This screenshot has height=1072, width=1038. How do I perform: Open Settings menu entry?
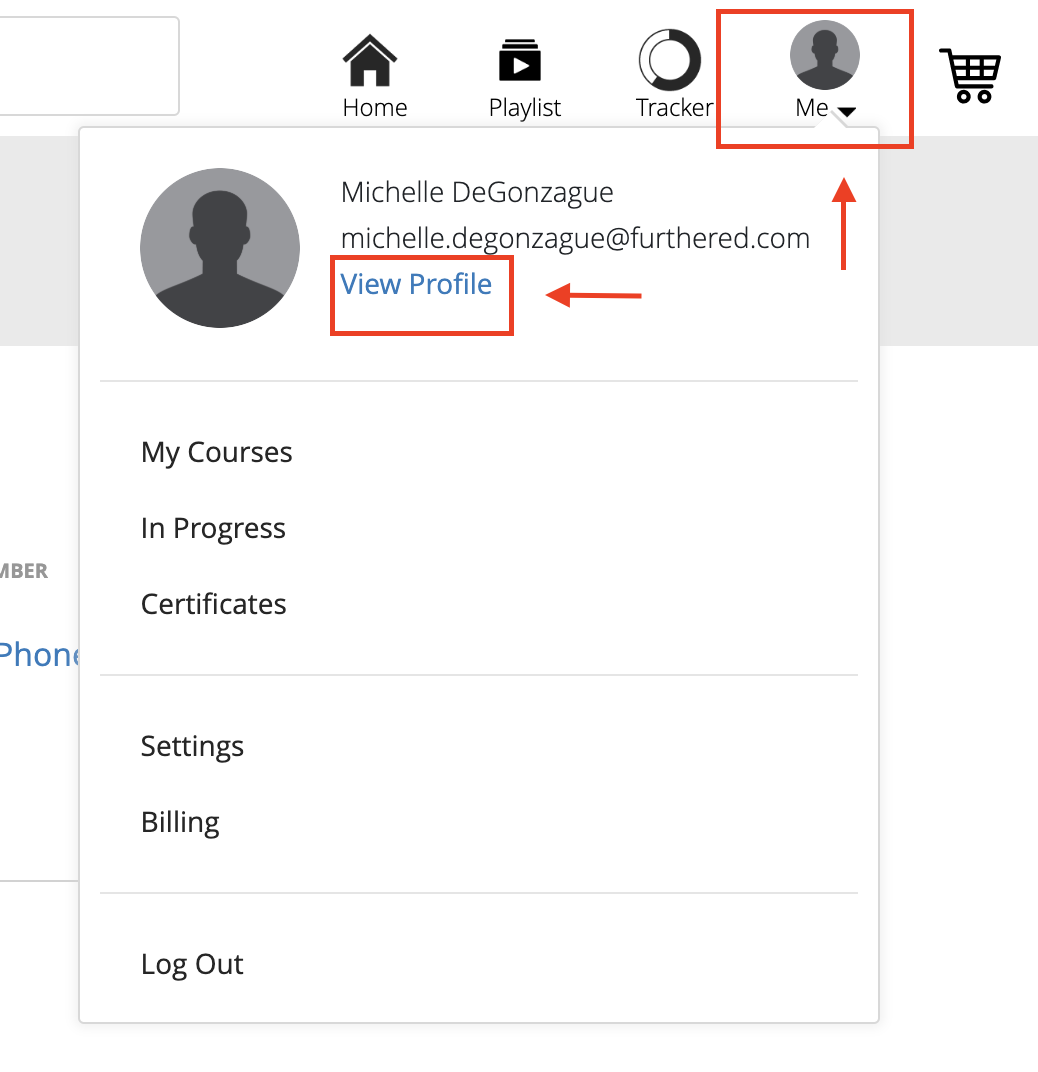(x=192, y=746)
